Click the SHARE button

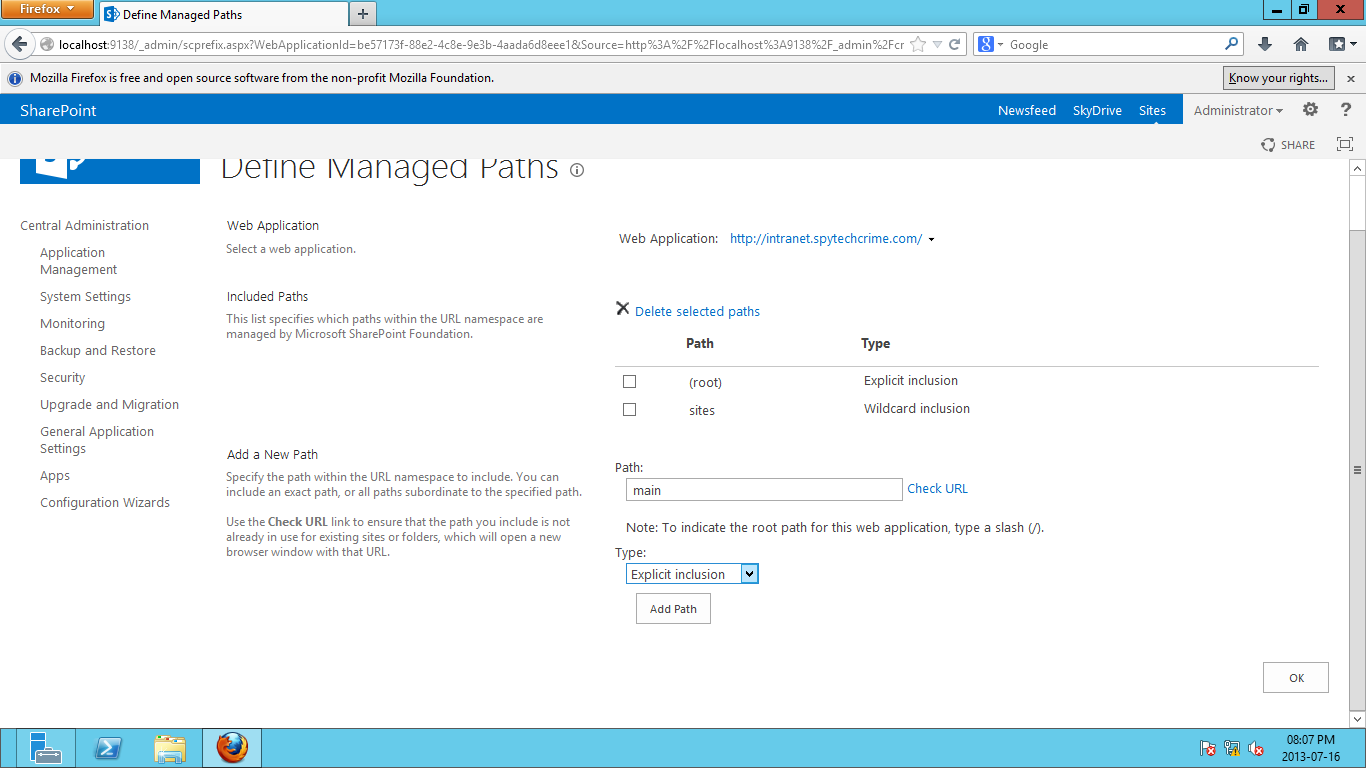click(1288, 145)
